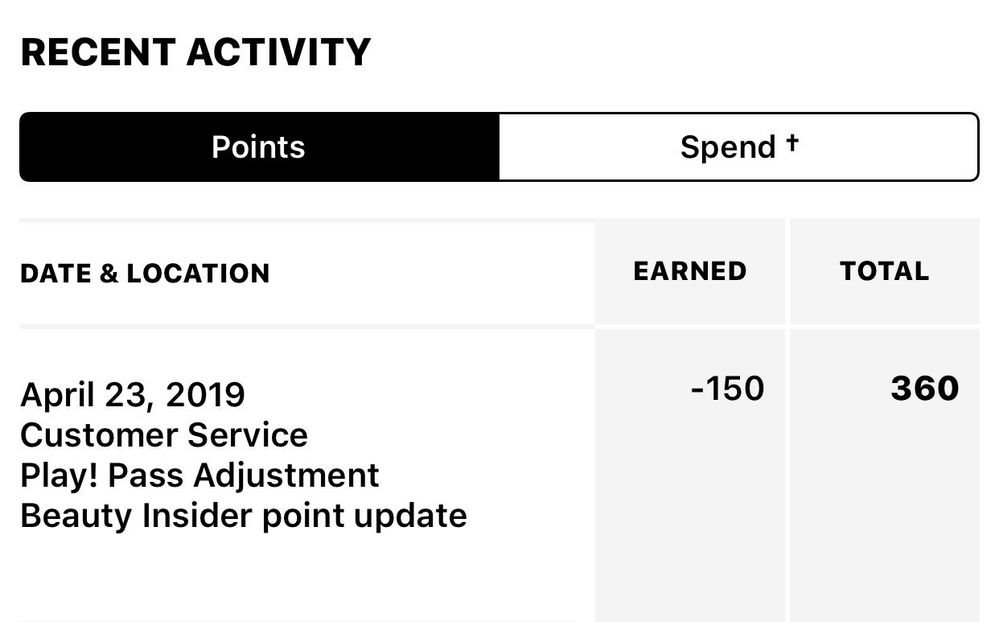
Task: Click the TOTAL column header
Action: [884, 271]
